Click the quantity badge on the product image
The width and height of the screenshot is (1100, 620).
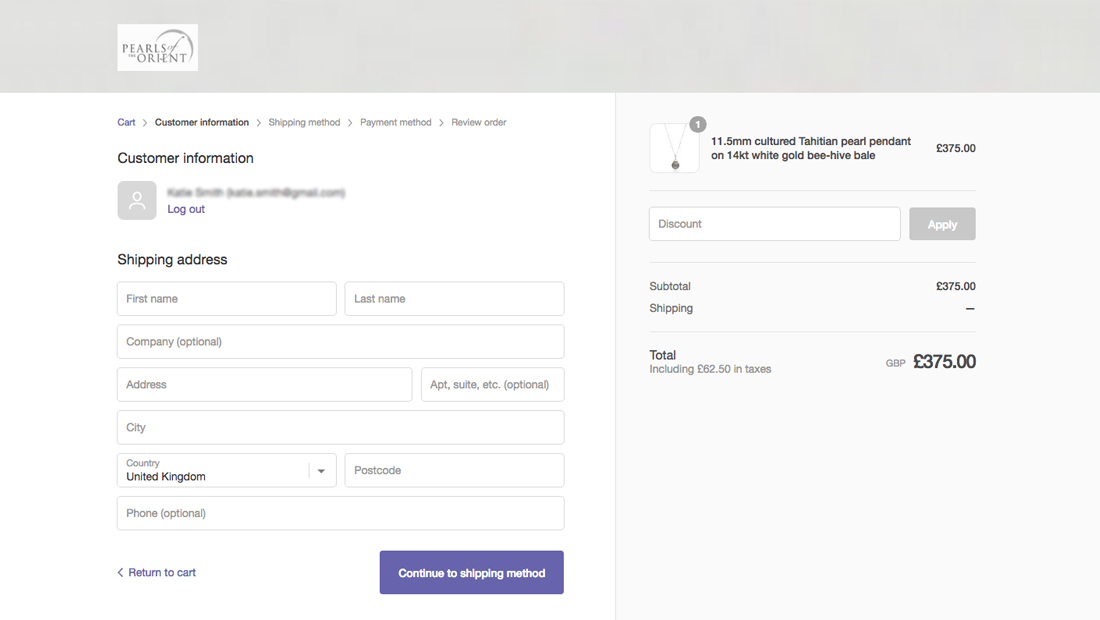point(698,125)
